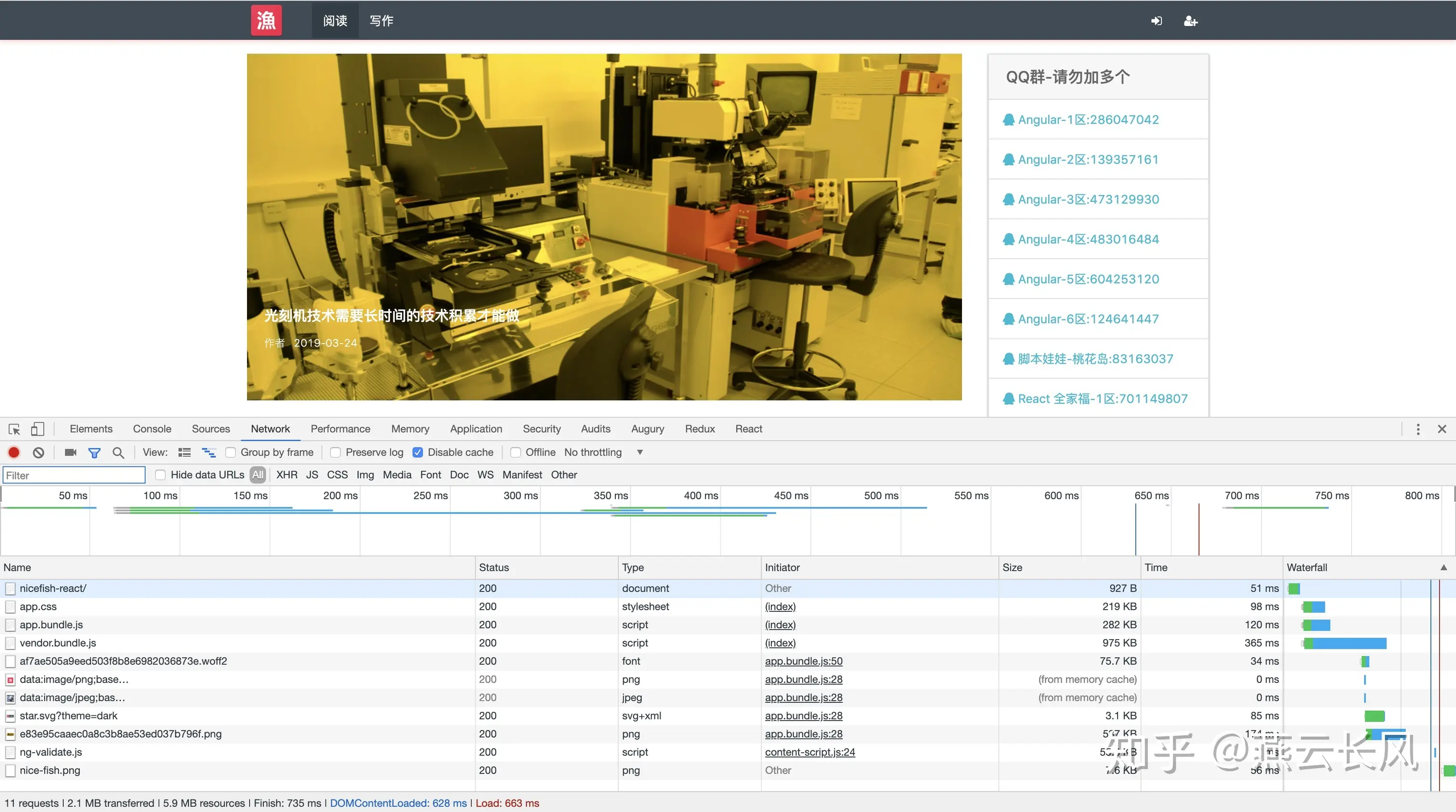1456x812 pixels.
Task: Sort by the Waterfall column arrow
Action: pos(1443,567)
